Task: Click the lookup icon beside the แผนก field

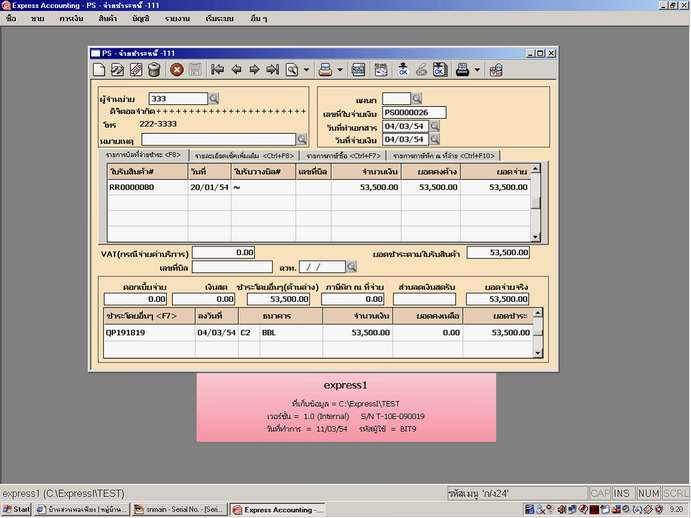Action: pyautogui.click(x=417, y=99)
